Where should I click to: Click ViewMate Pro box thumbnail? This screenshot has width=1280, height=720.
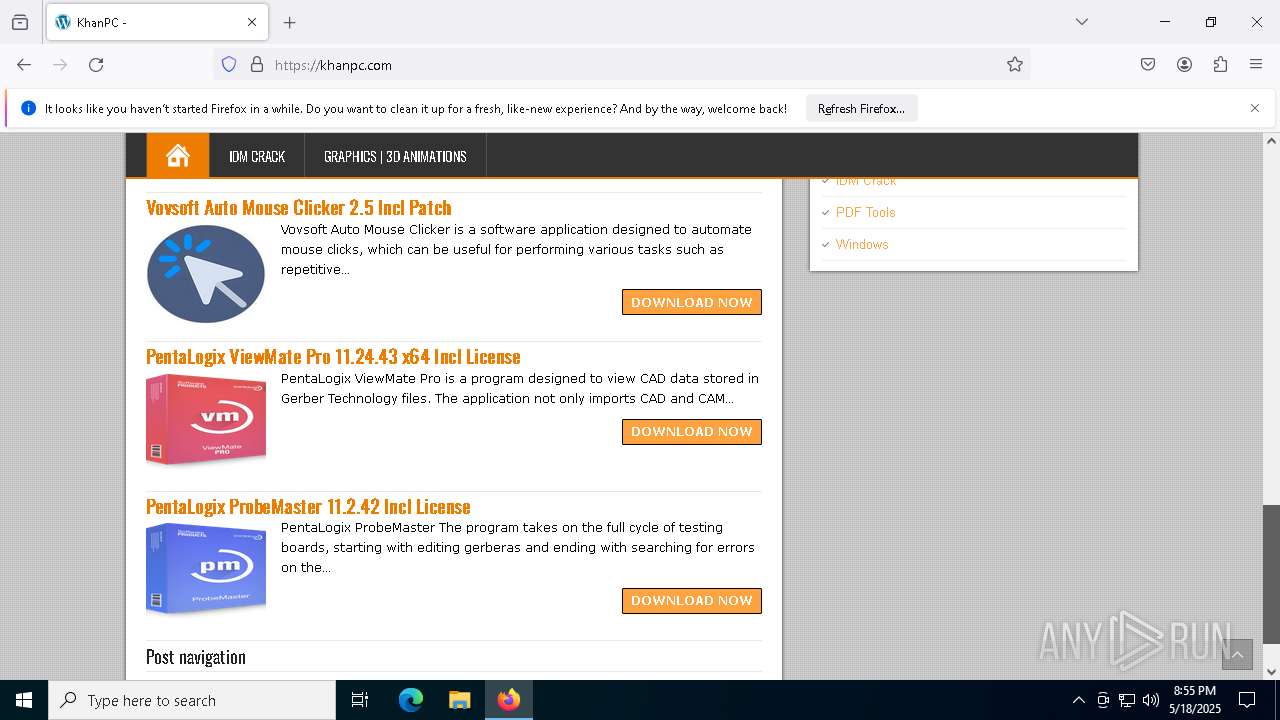click(206, 420)
